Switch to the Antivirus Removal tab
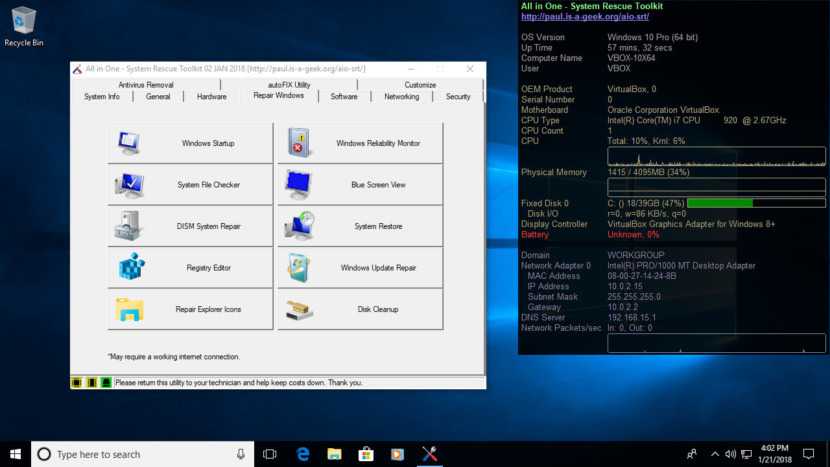Image resolution: width=830 pixels, height=467 pixels. tap(146, 85)
